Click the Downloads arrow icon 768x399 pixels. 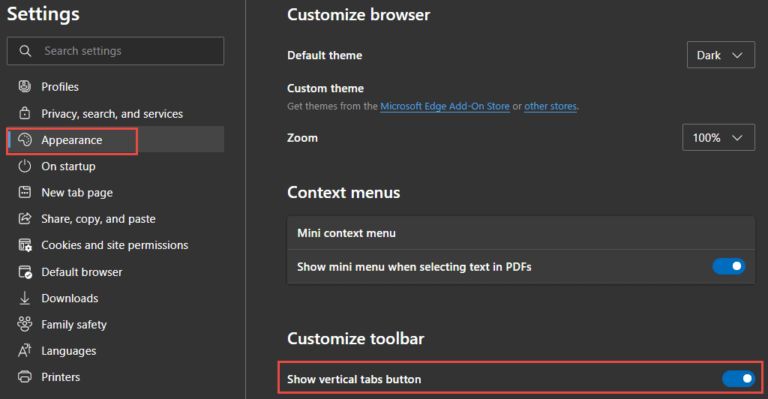click(x=24, y=298)
